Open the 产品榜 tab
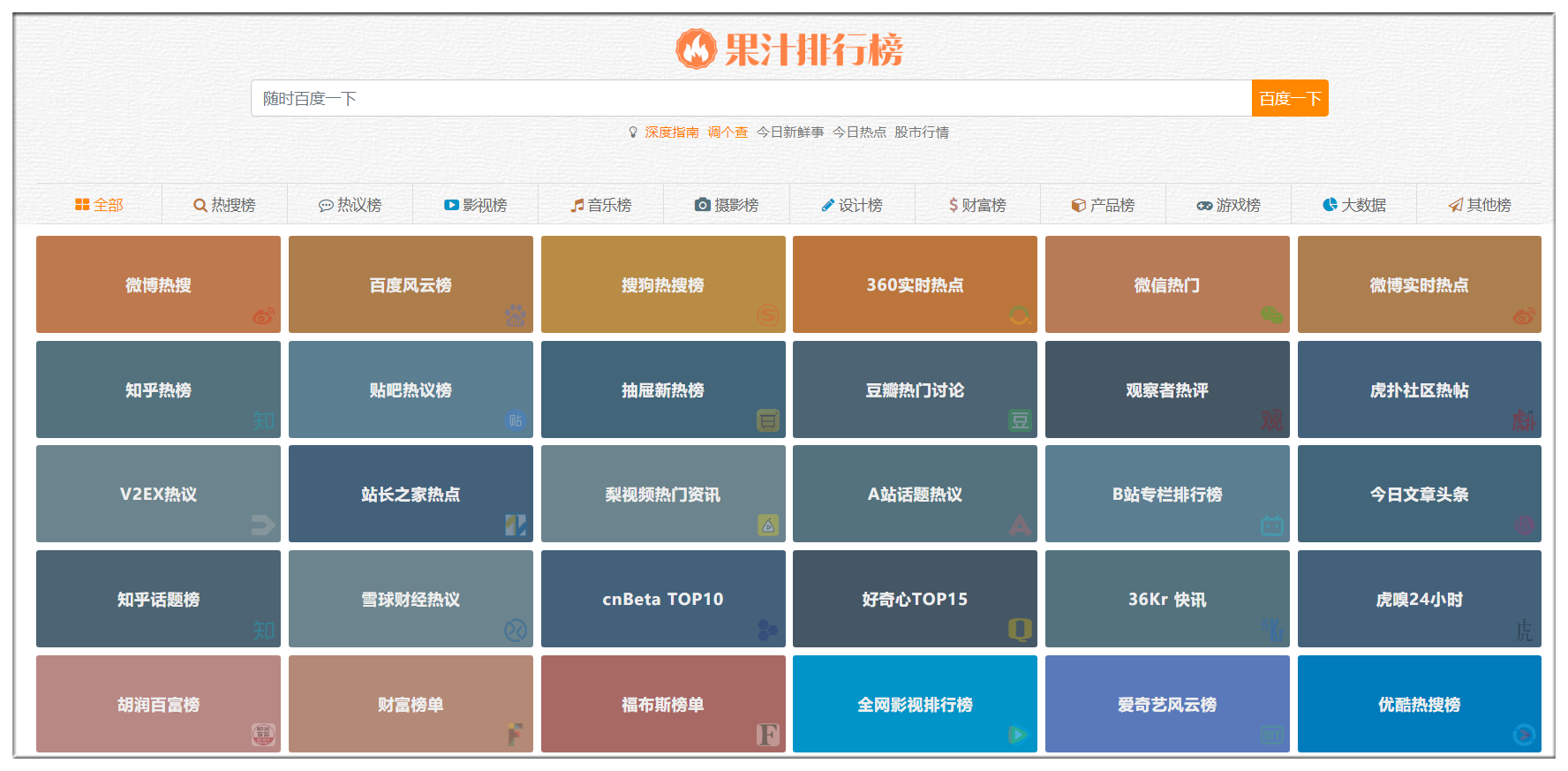 click(x=1103, y=205)
